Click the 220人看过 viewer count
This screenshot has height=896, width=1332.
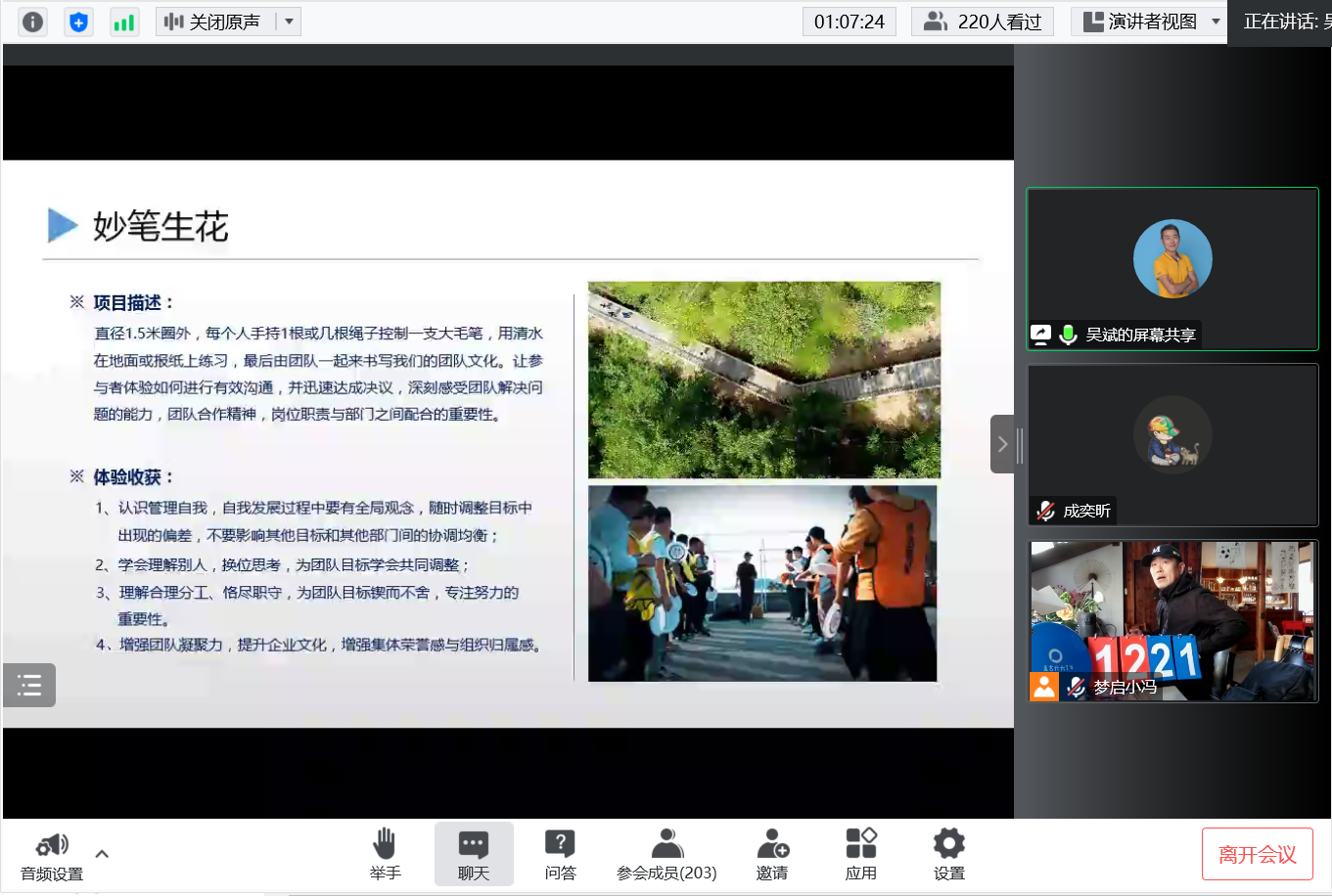[983, 22]
